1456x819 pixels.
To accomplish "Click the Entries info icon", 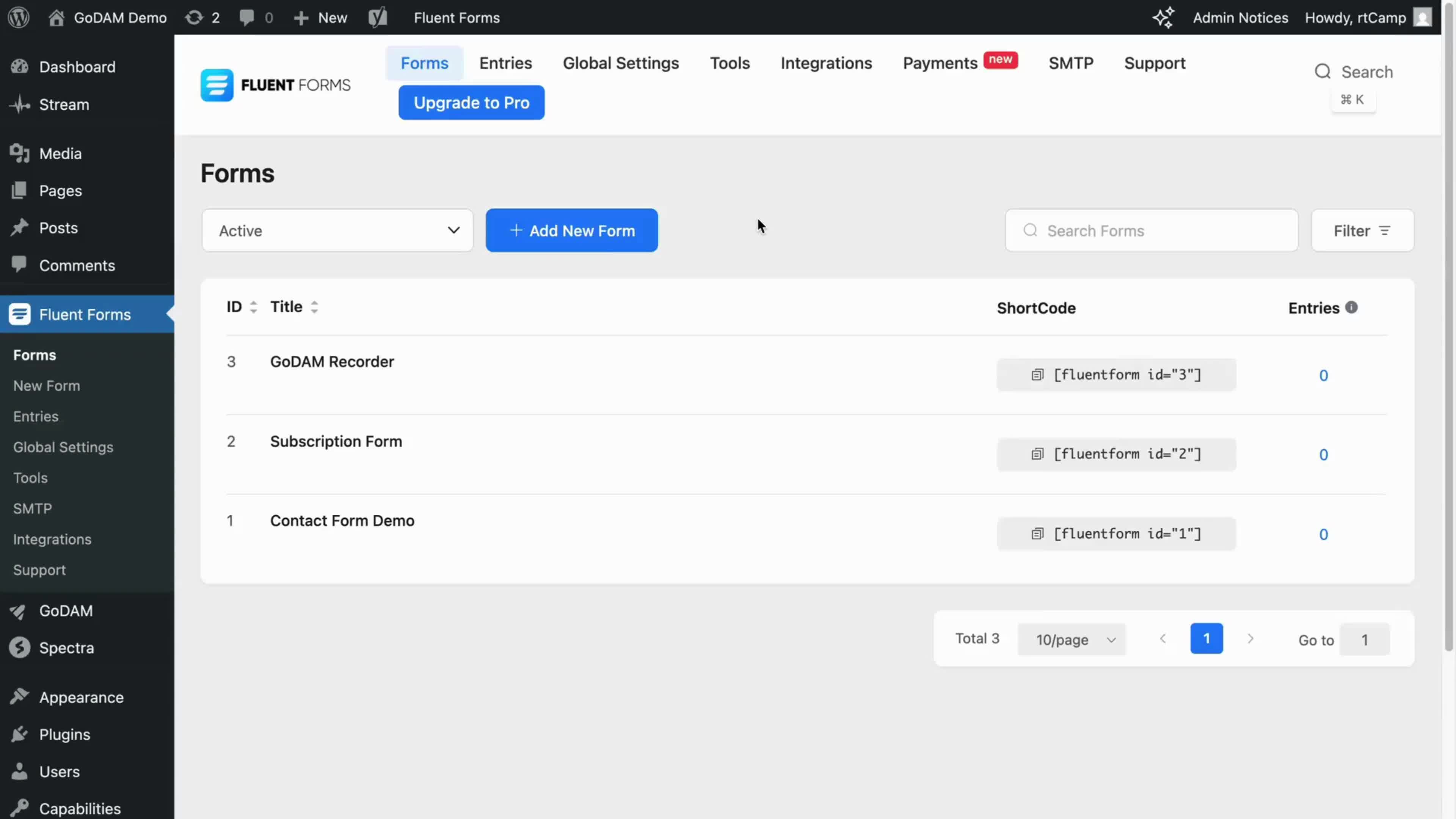I will click(1351, 307).
